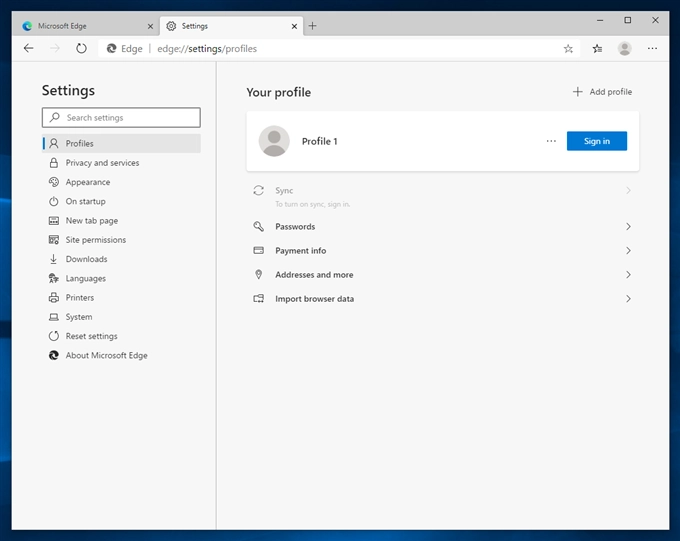Switch to the Microsoft Edge tab
Viewport: 680px width, 541px height.
(87, 26)
